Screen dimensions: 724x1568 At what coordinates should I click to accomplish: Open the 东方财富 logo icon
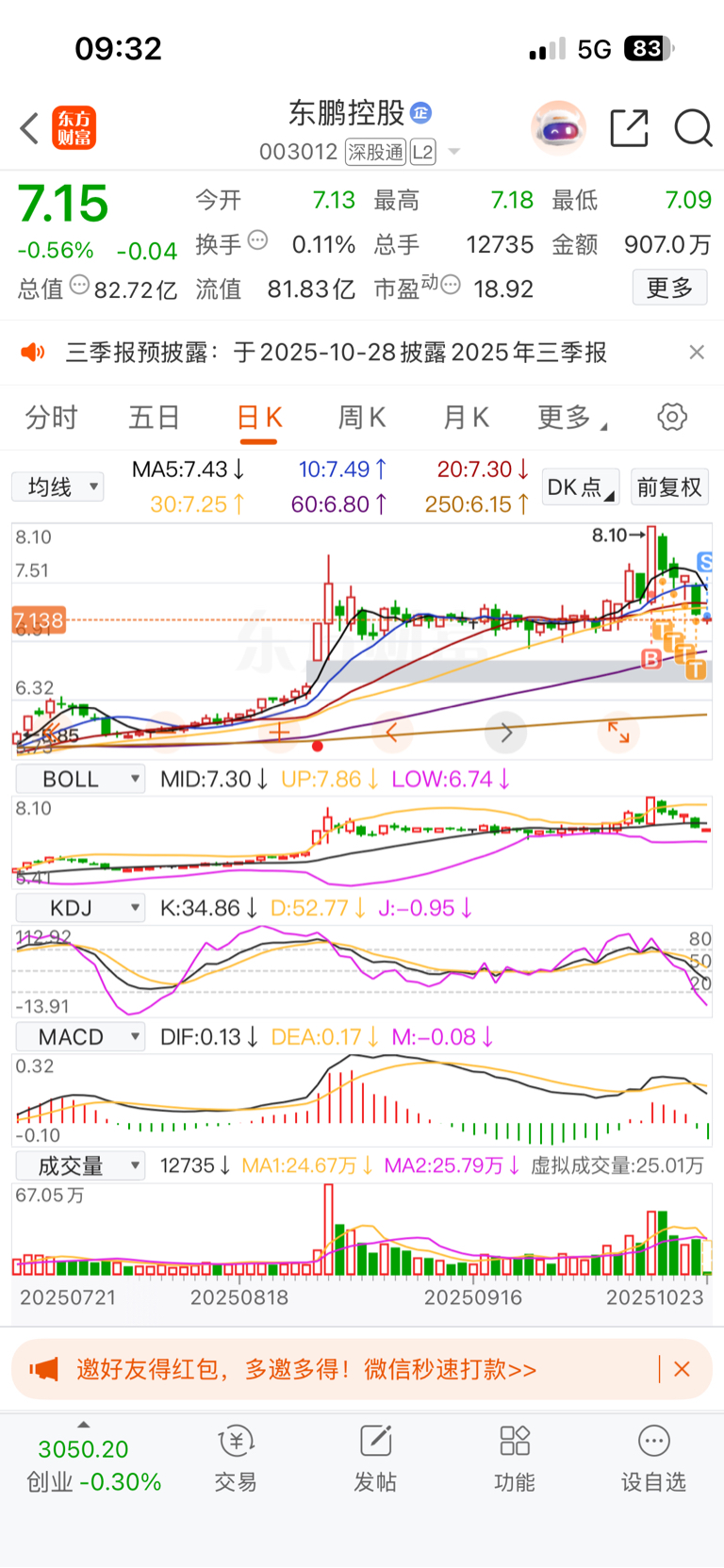click(74, 128)
